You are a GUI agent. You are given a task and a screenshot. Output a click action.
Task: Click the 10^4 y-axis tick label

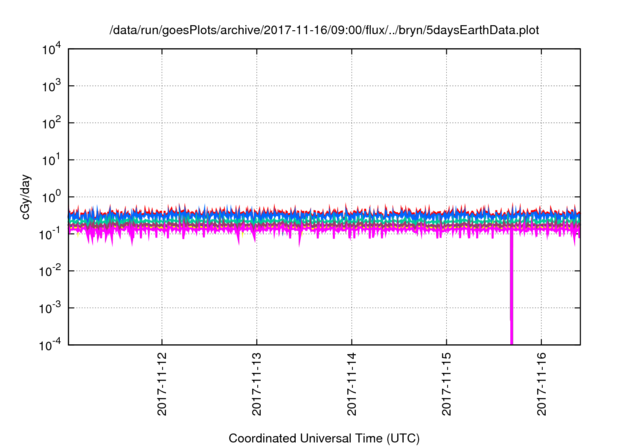pos(51,50)
